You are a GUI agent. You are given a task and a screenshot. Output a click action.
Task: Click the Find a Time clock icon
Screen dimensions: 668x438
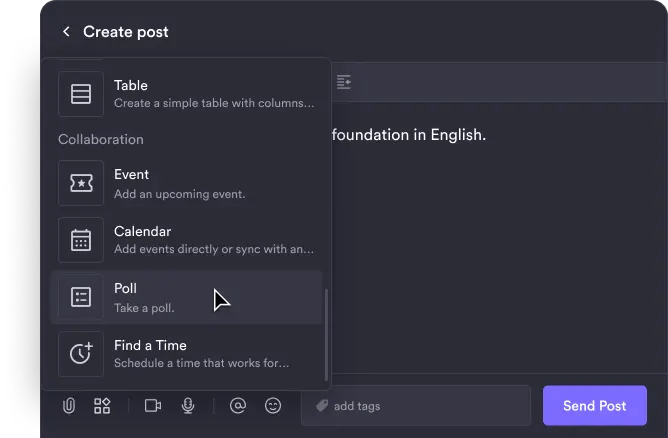click(81, 353)
